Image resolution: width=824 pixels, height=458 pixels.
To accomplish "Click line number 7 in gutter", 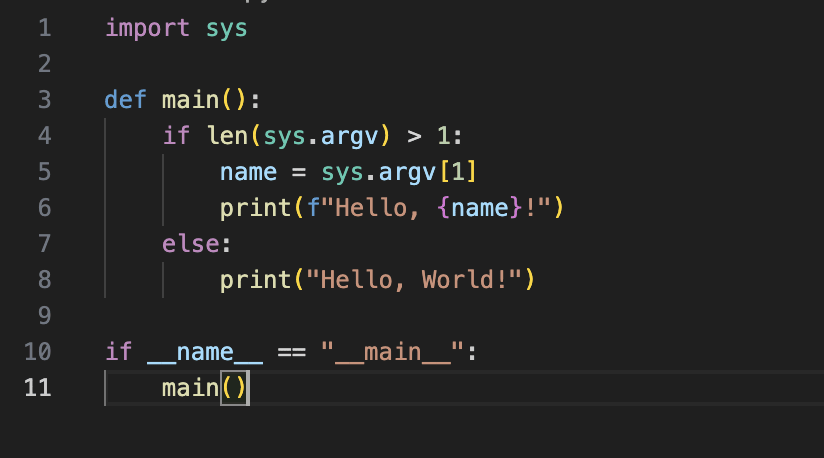I will click(x=45, y=244).
